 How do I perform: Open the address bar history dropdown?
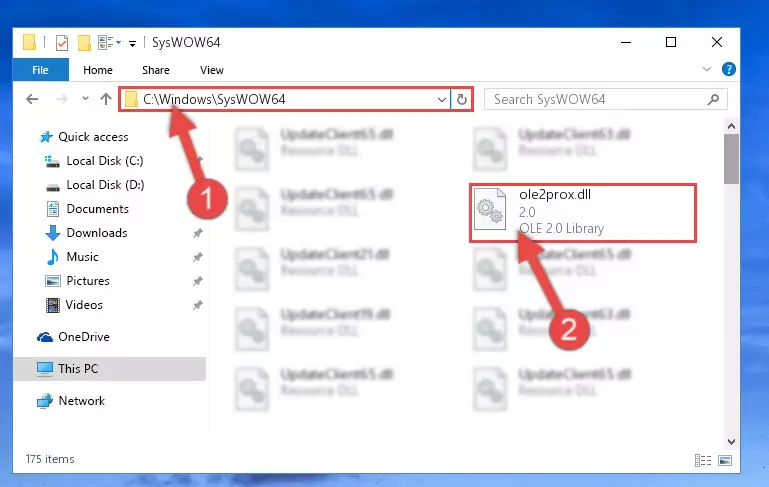point(441,100)
